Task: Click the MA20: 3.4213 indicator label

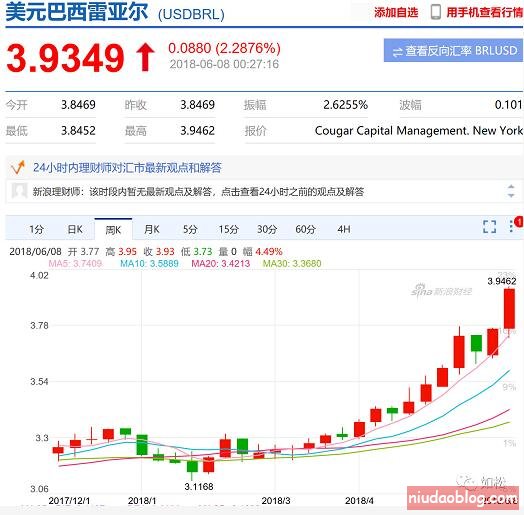Action: point(221,263)
